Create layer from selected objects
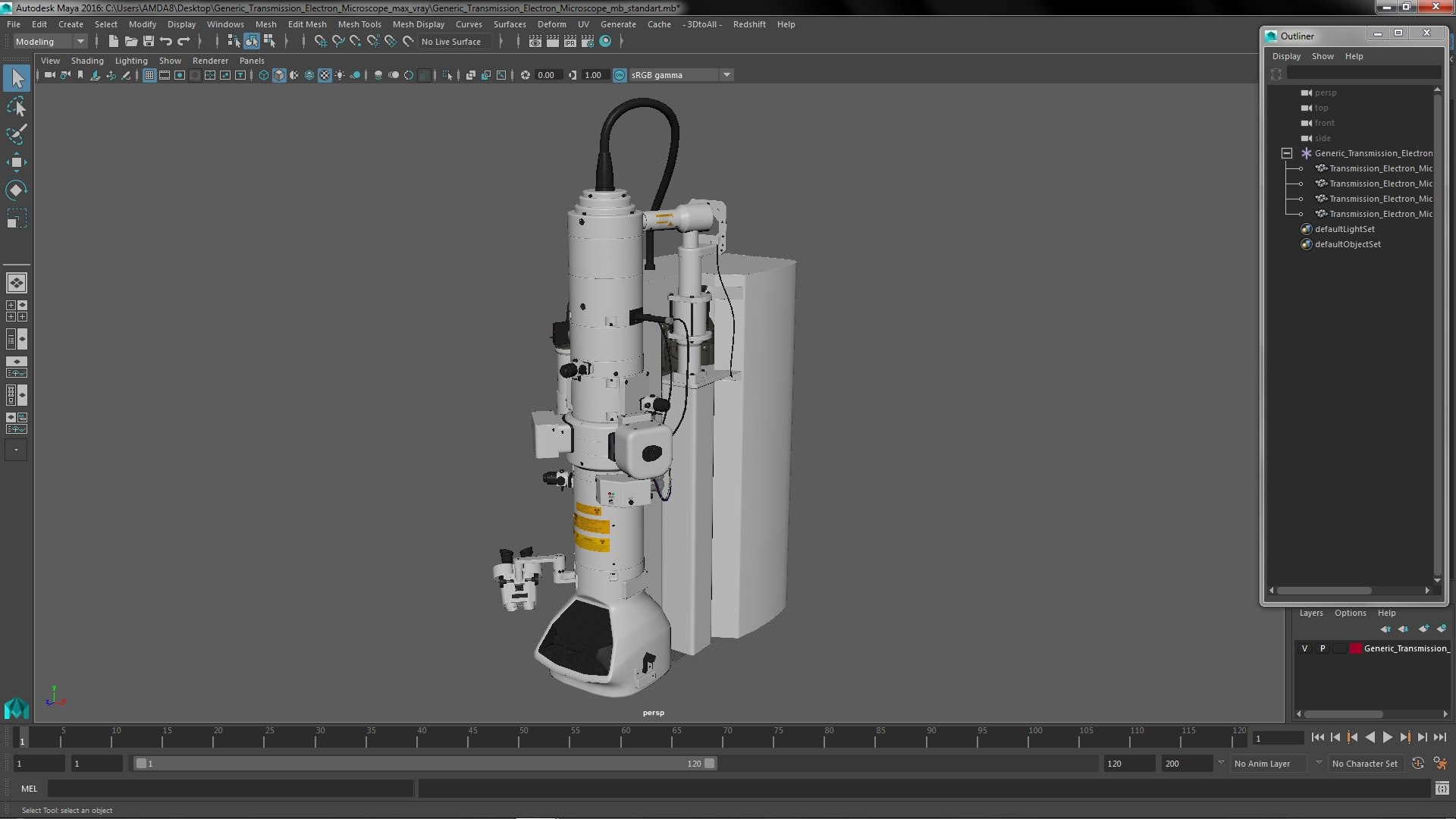 click(x=1442, y=629)
